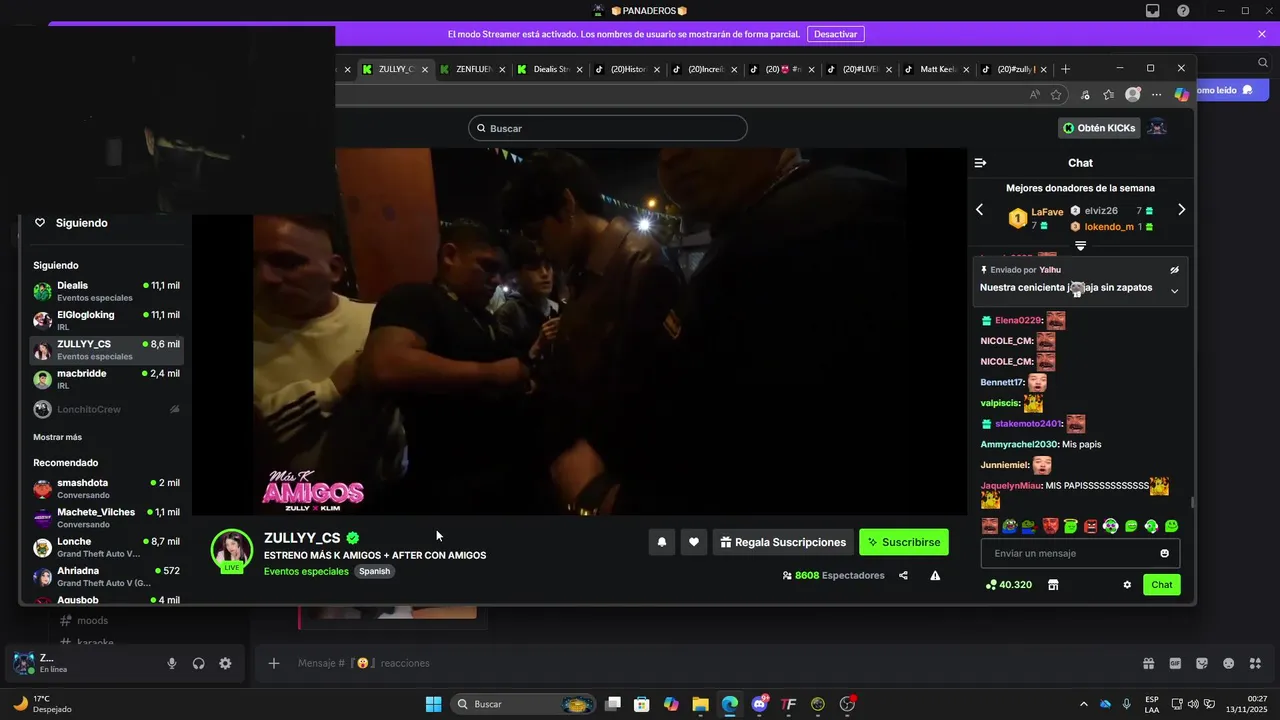Click Obtén KICKs button

(x=1099, y=128)
